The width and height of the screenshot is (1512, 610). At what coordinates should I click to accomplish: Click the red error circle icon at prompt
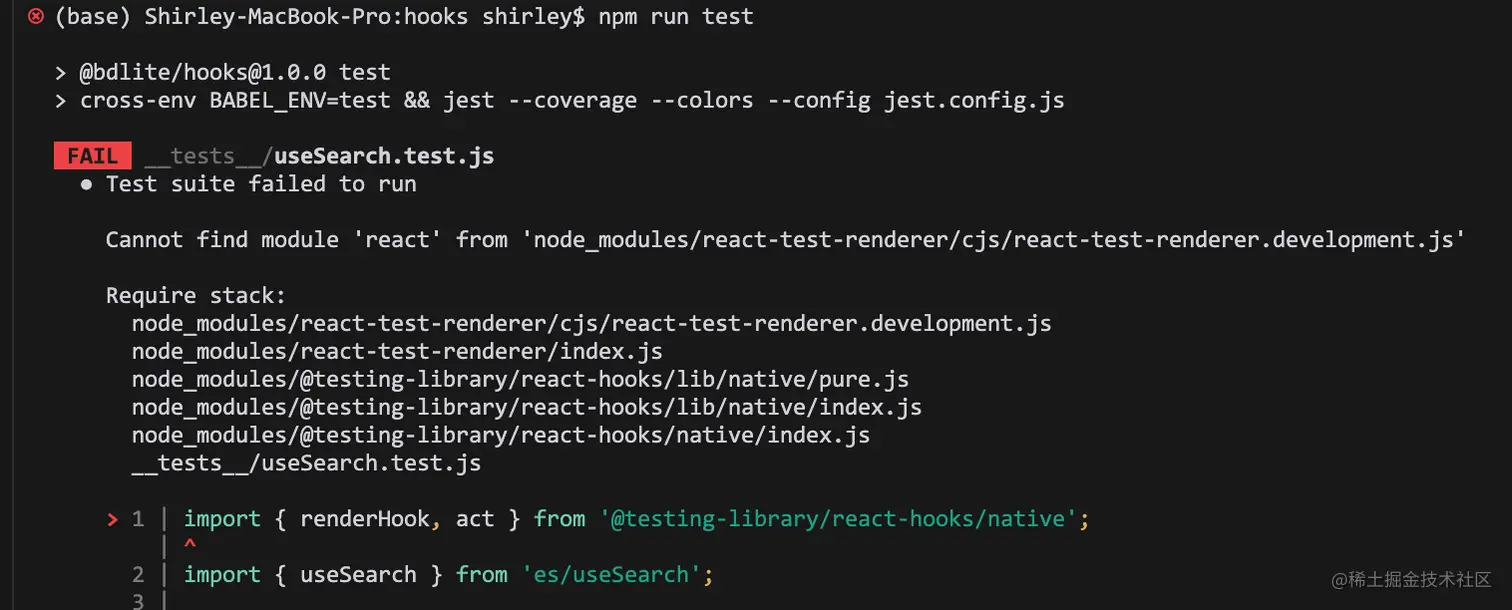pos(36,16)
